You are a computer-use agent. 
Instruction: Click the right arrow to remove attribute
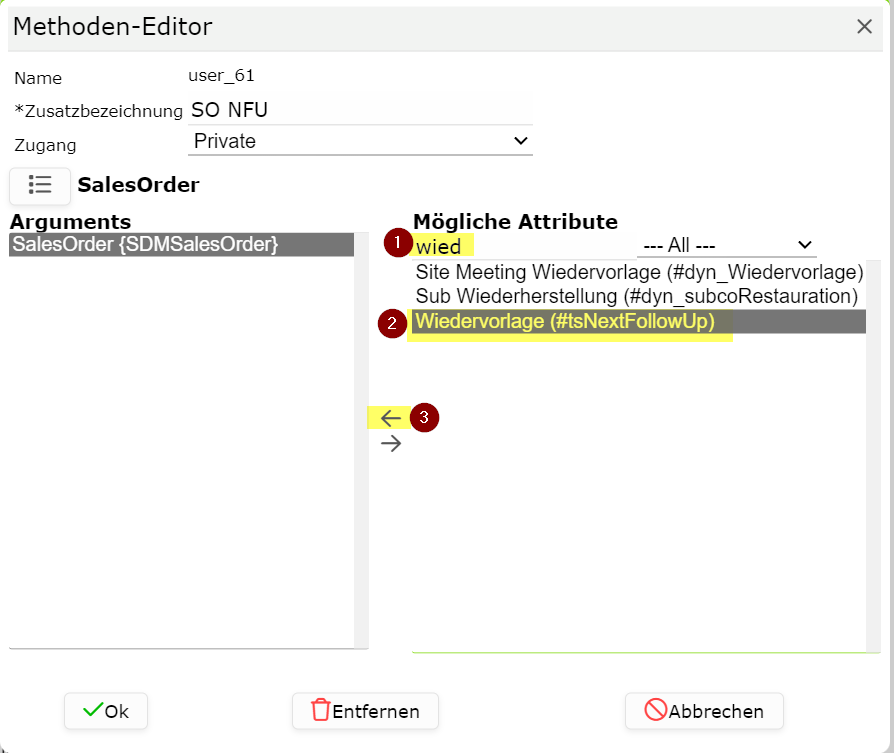(x=391, y=443)
